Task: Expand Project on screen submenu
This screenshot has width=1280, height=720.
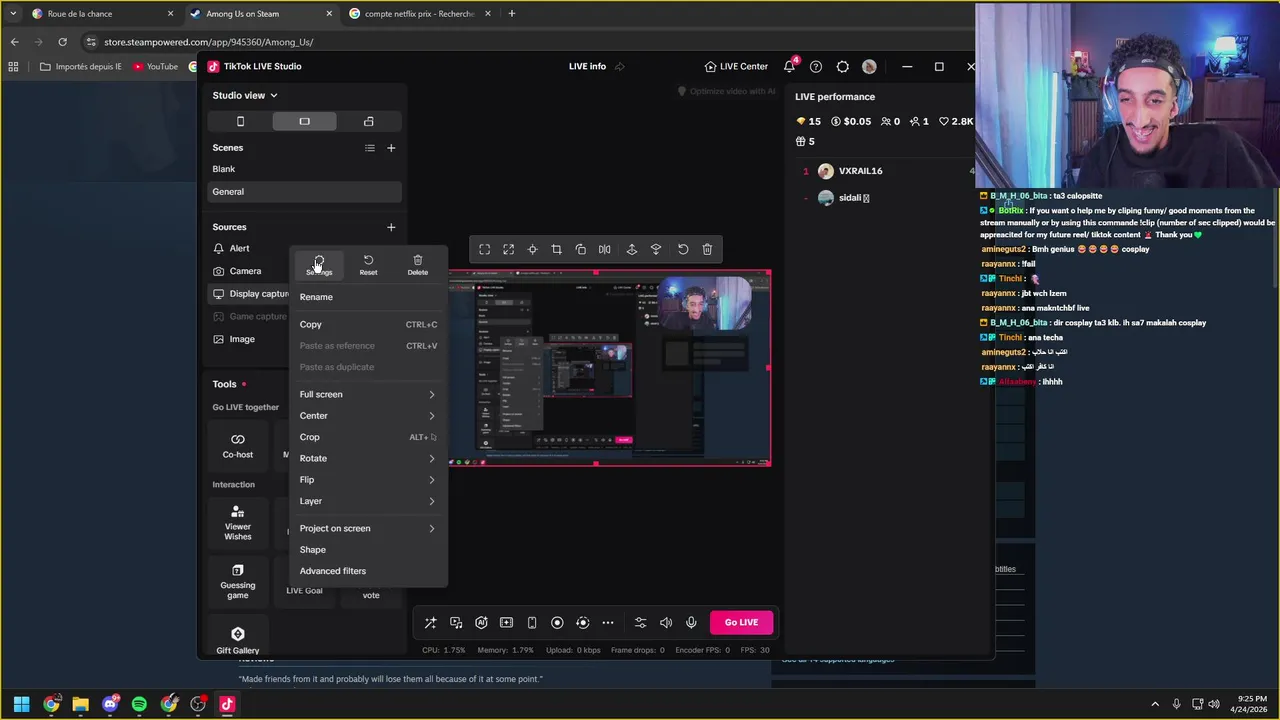Action: coord(367,528)
